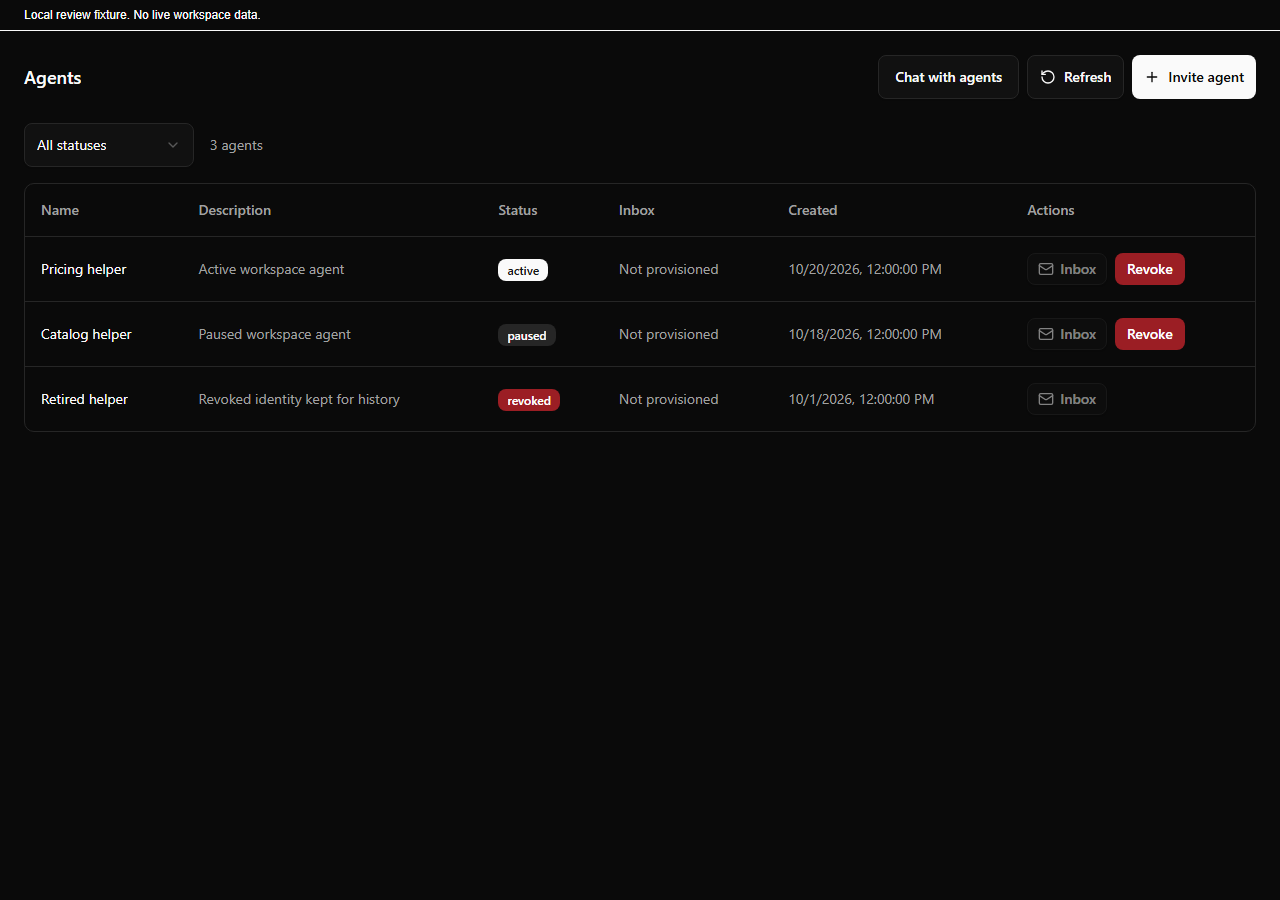1280x900 pixels.
Task: Click 'Active workspace agent' description
Action: pyautogui.click(x=271, y=269)
